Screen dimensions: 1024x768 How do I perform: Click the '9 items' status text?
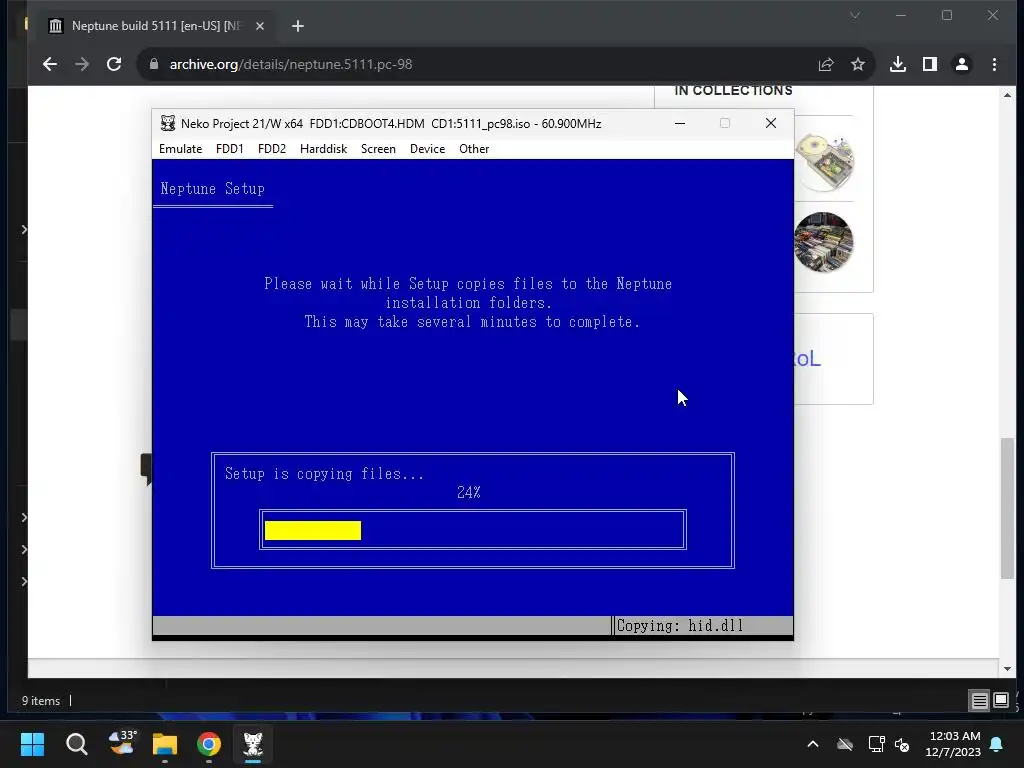coord(40,701)
